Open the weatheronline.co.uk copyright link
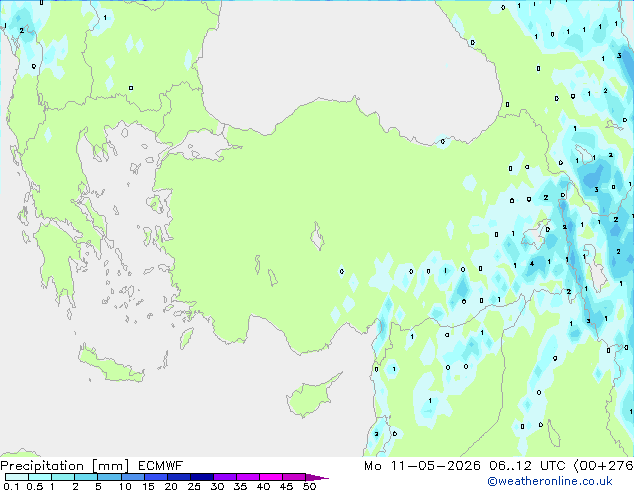Screen dimensions: 634x490 [x=549, y=481]
